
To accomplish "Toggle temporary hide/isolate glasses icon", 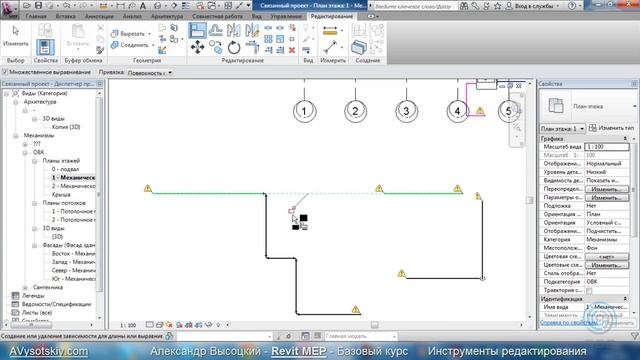I will [x=208, y=325].
